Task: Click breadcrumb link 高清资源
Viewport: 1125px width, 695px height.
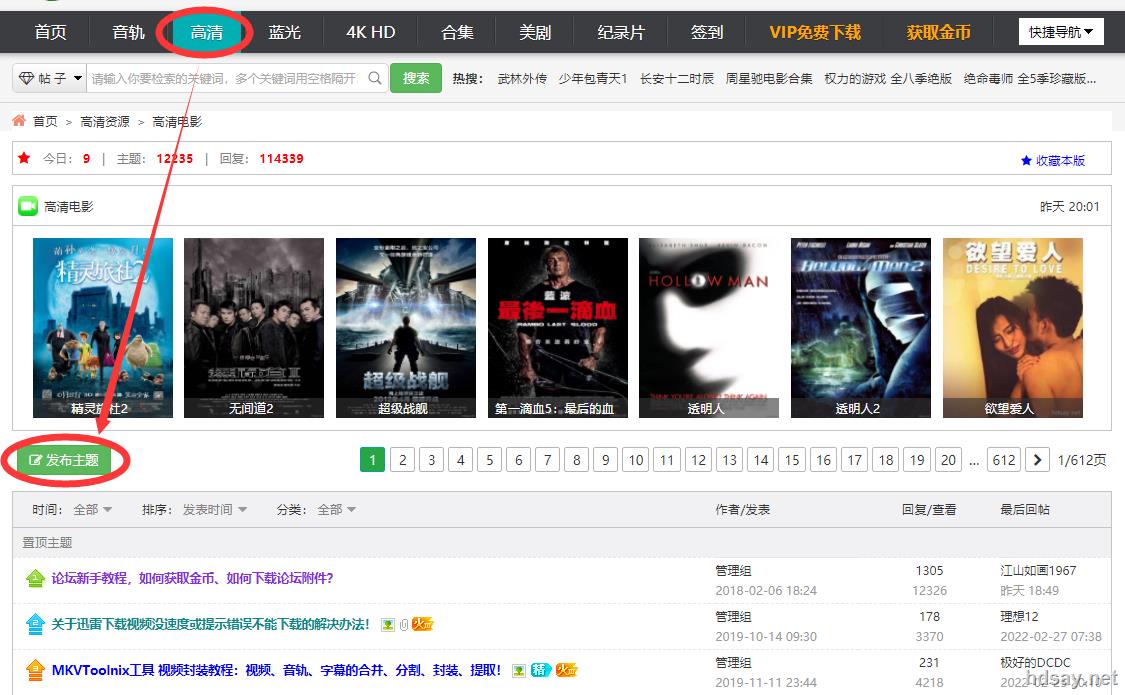Action: click(105, 121)
